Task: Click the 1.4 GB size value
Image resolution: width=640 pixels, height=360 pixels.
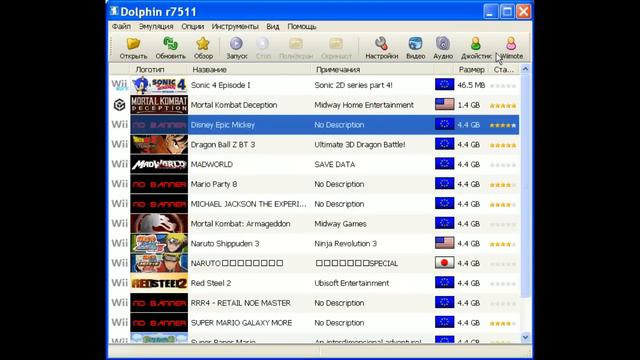Action: point(469,105)
